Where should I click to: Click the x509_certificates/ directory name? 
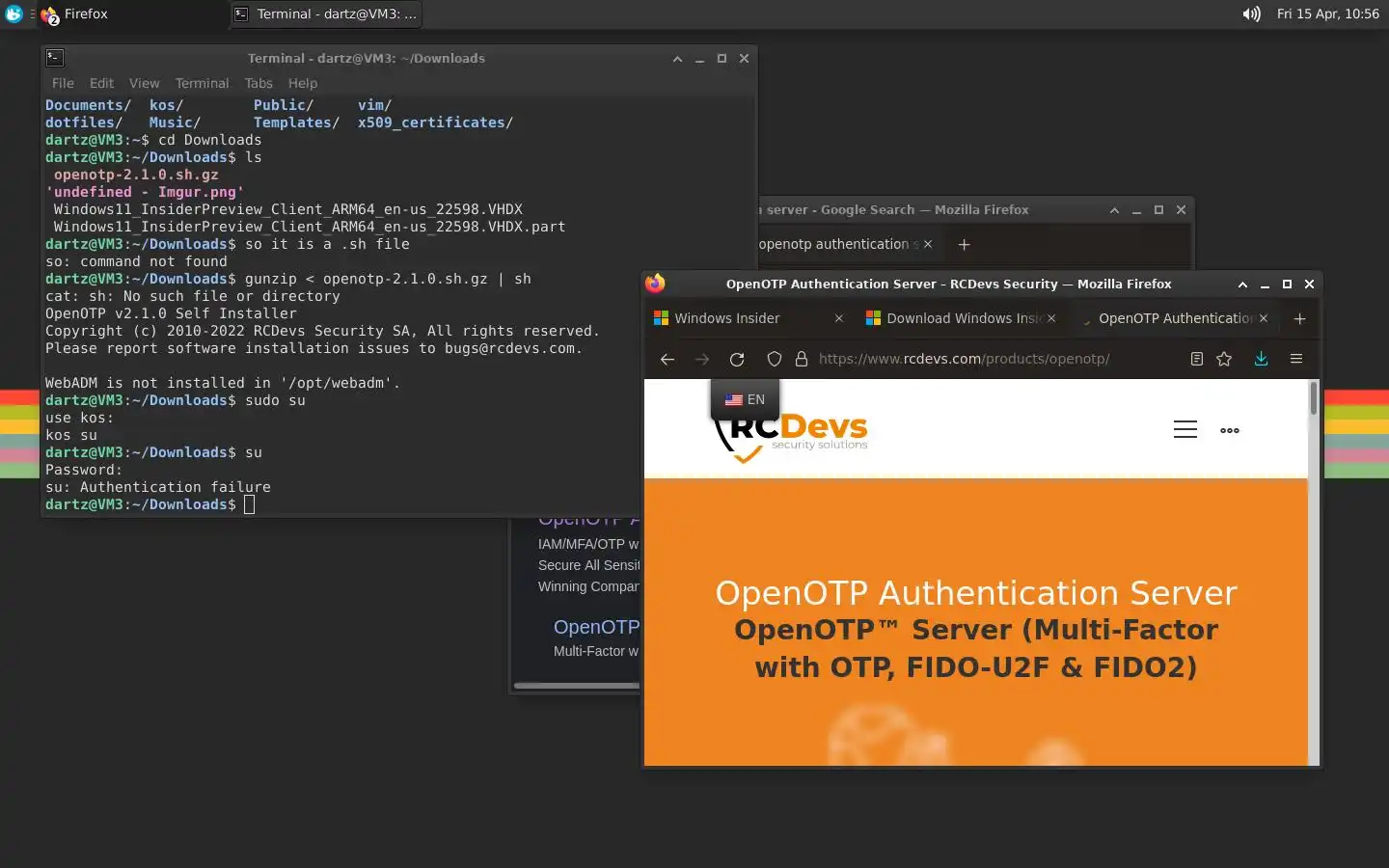coord(435,122)
